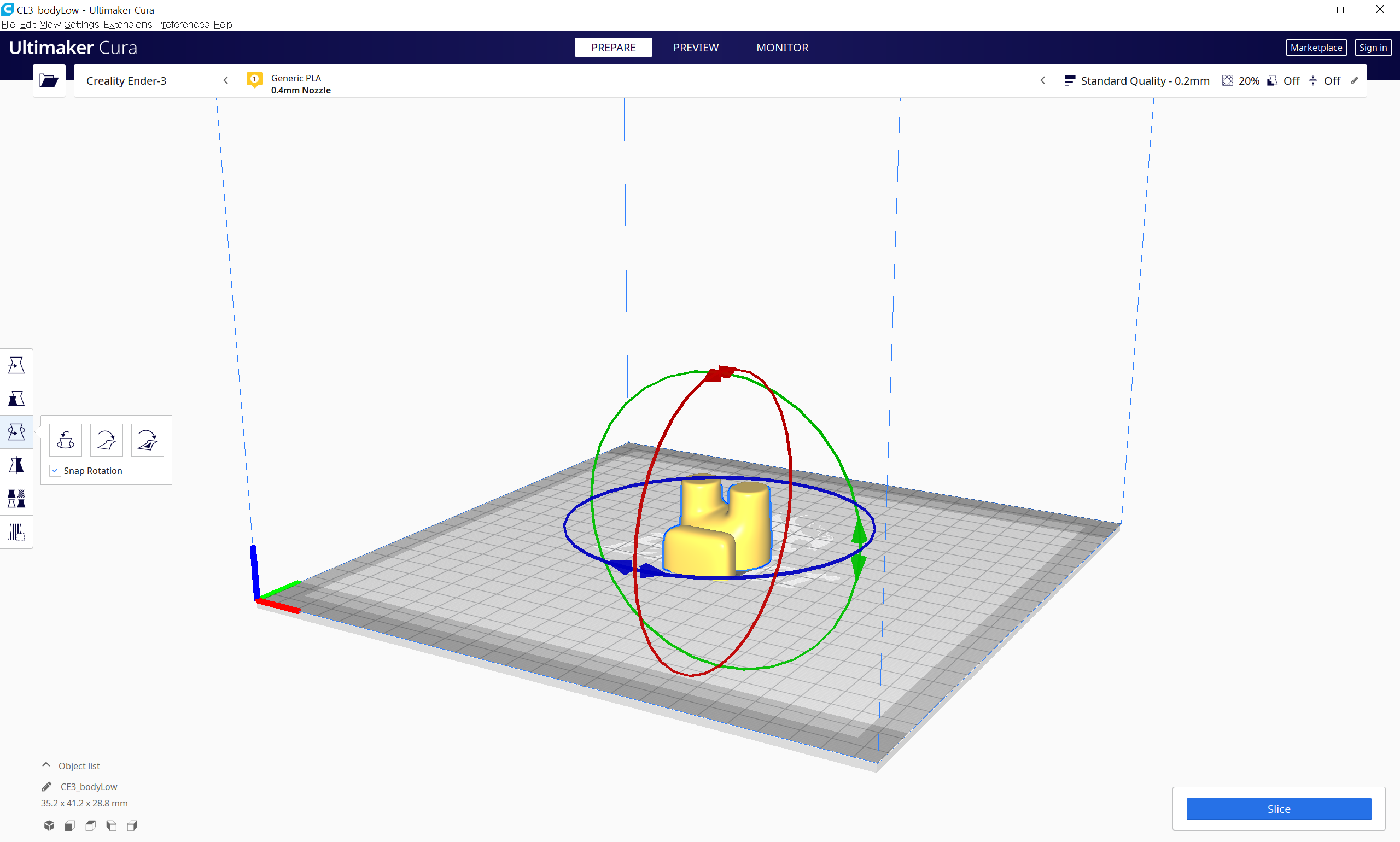Screen dimensions: 1400x842
Task: Switch to the PREVIEW stage tab
Action: [696, 48]
